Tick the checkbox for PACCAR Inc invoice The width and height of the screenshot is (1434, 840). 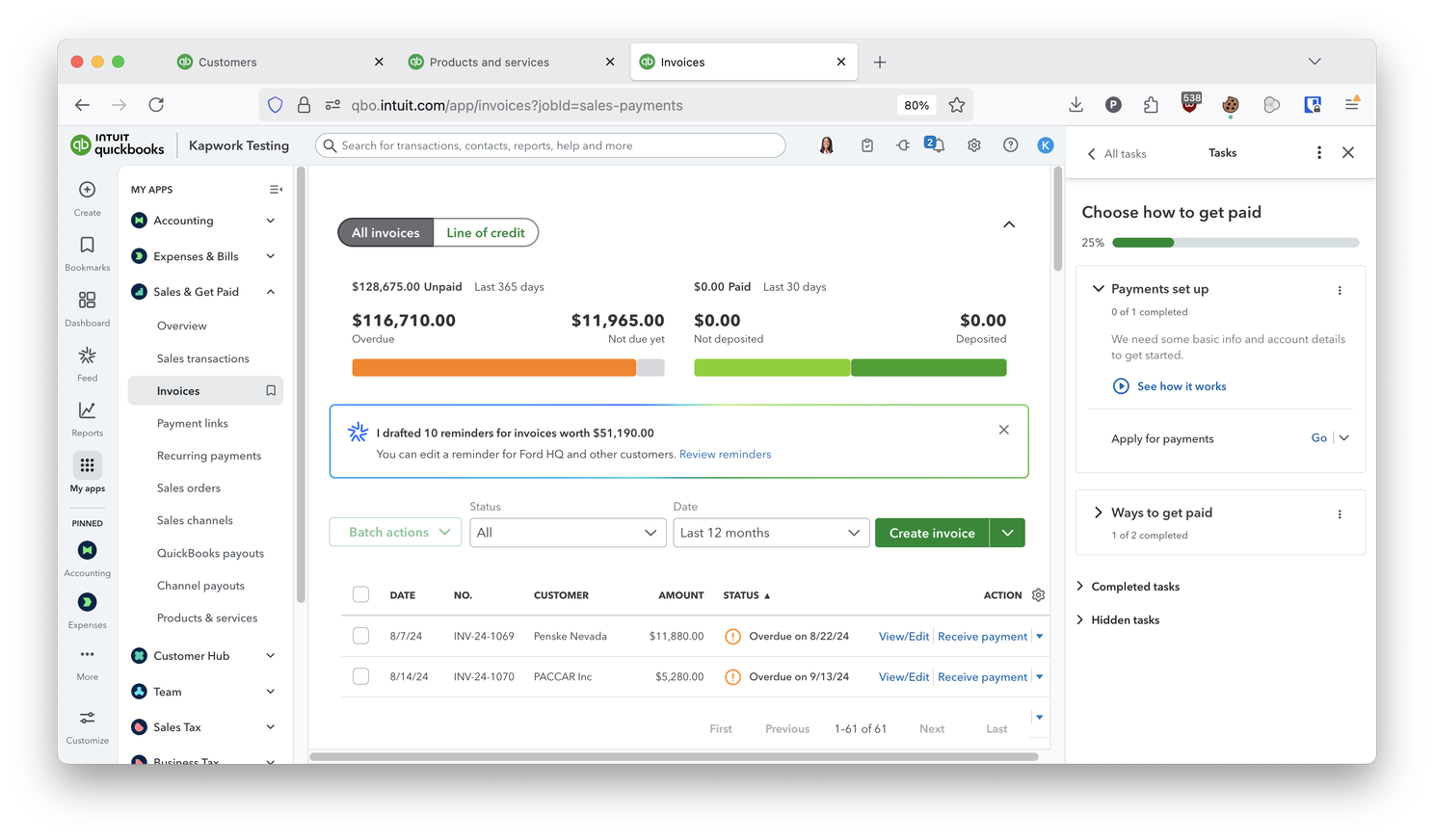coord(360,676)
